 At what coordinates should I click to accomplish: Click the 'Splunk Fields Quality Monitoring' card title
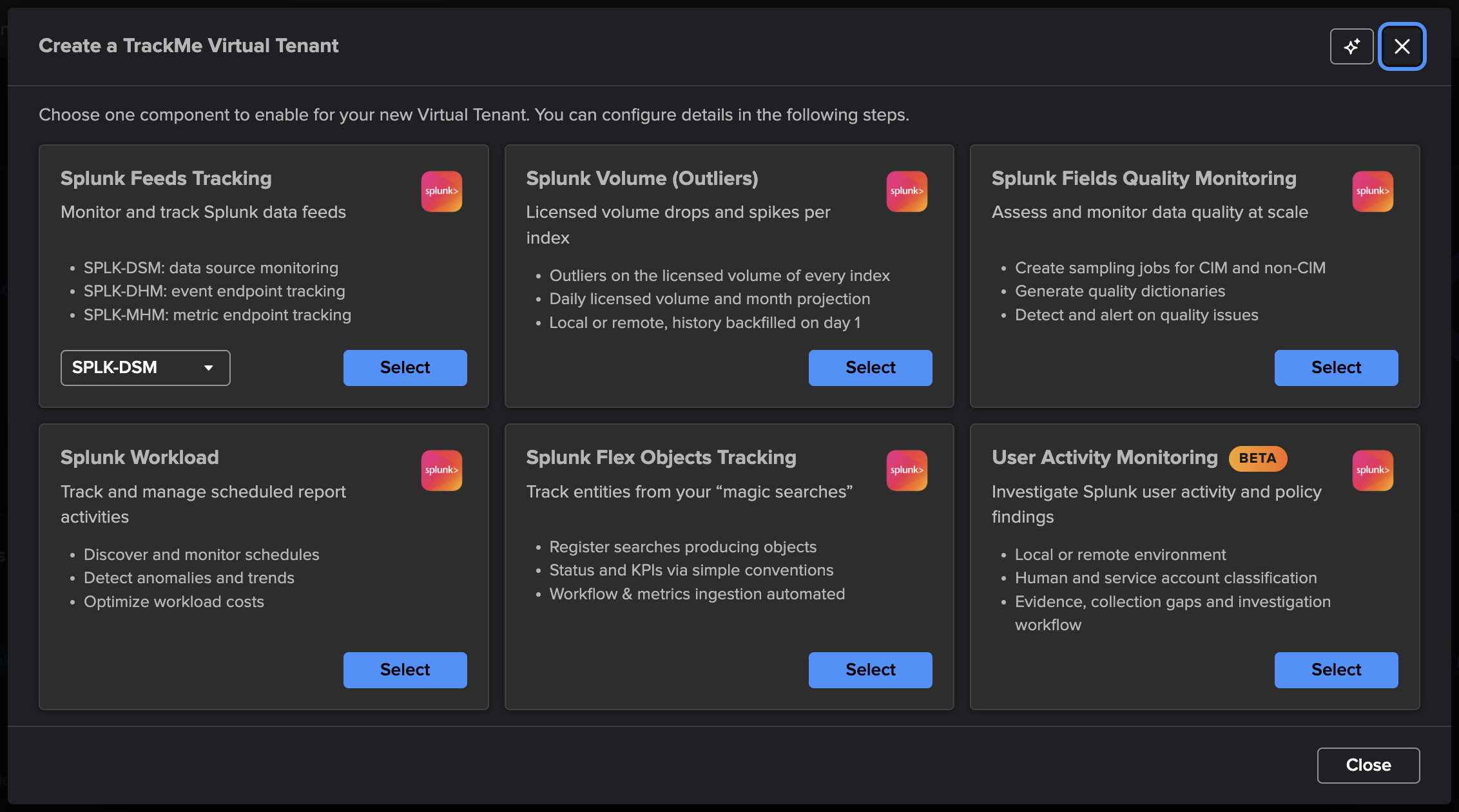tap(1144, 179)
